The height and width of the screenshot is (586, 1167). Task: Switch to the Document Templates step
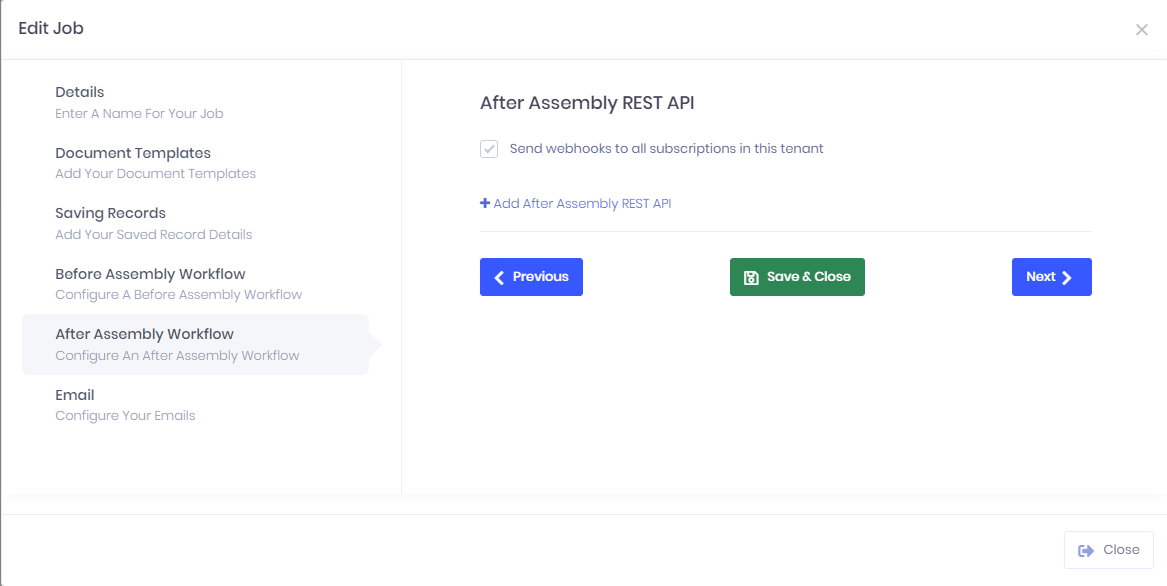point(133,153)
